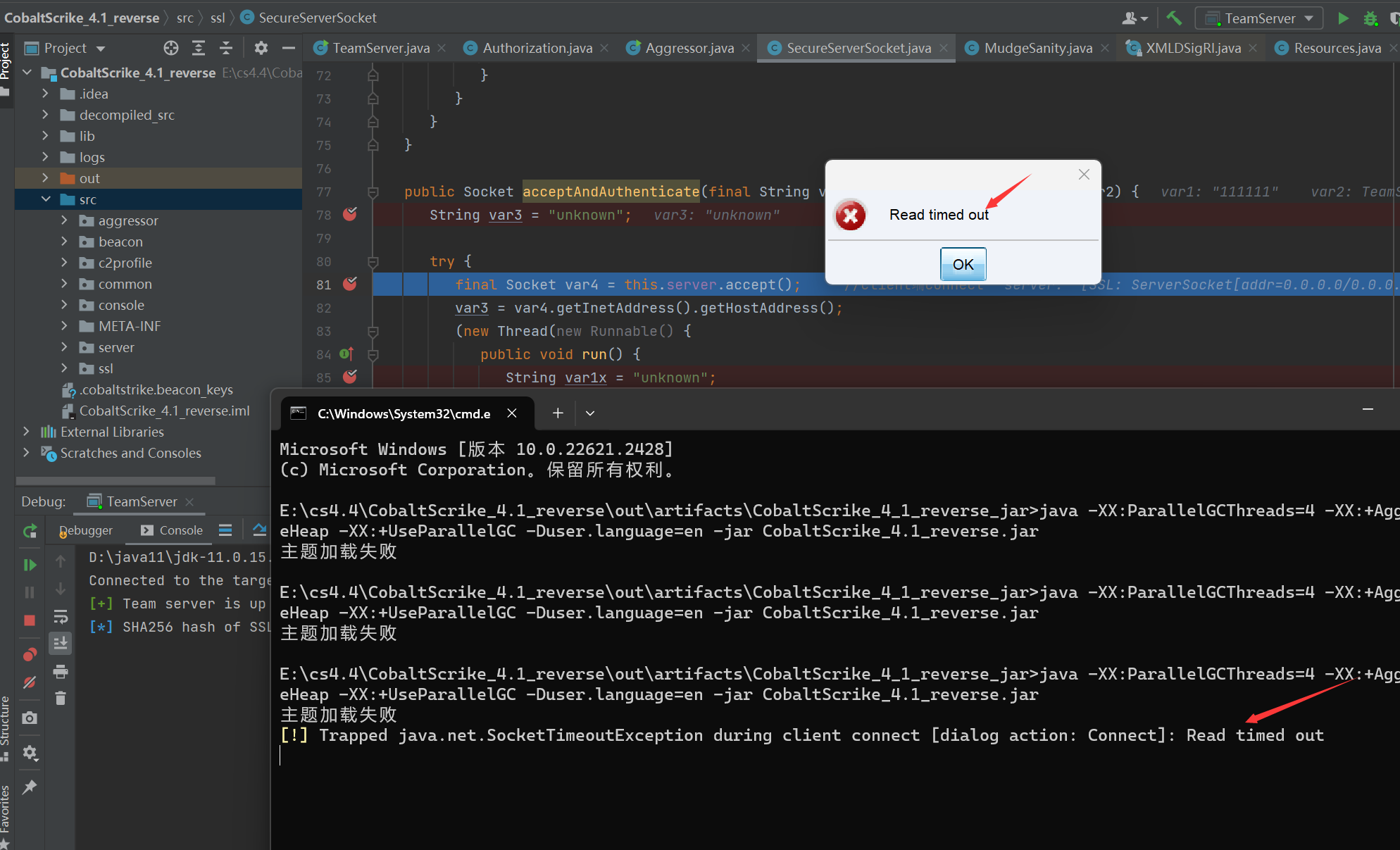Viewport: 1400px width, 850px height.
Task: Switch to the MudgeSanity.java editor tab
Action: (1037, 48)
